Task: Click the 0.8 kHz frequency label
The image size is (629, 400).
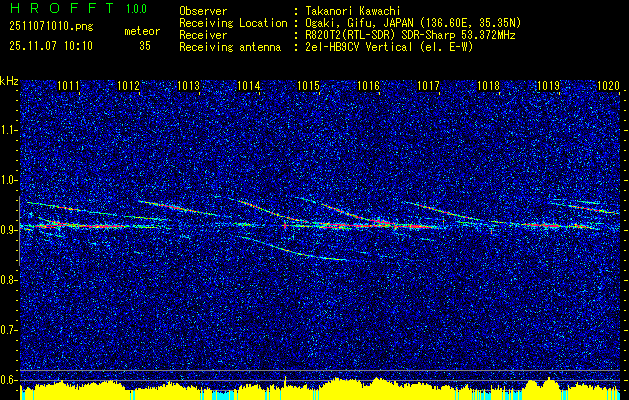Action: (8, 280)
